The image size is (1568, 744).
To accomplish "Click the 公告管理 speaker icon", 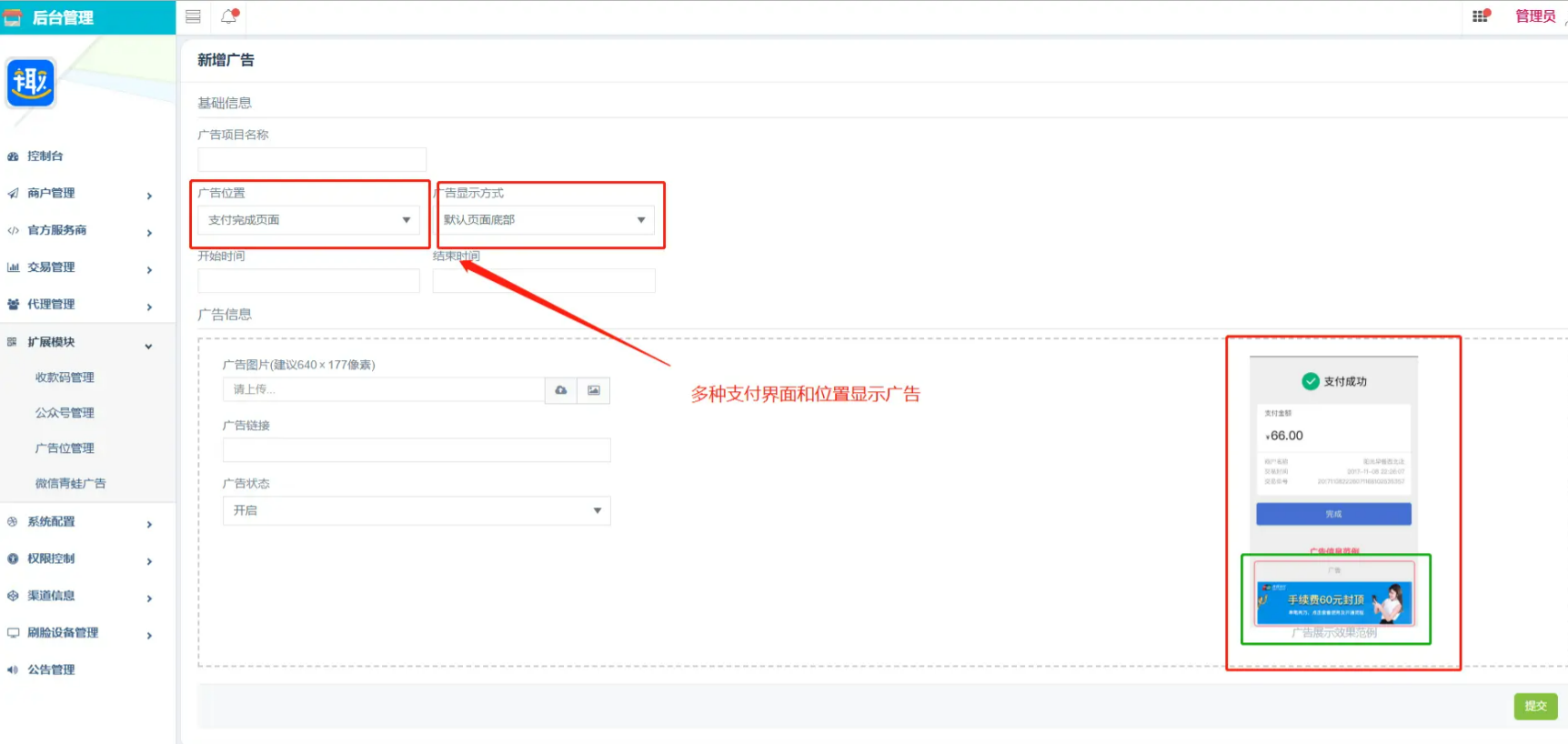I will (13, 669).
